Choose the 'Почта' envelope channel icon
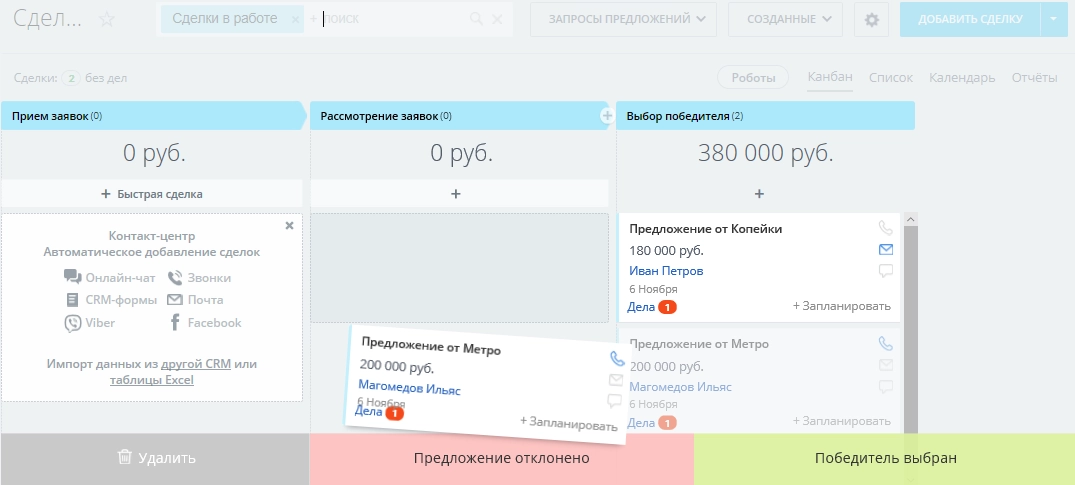Screen dimensions: 1075x485 [175, 299]
